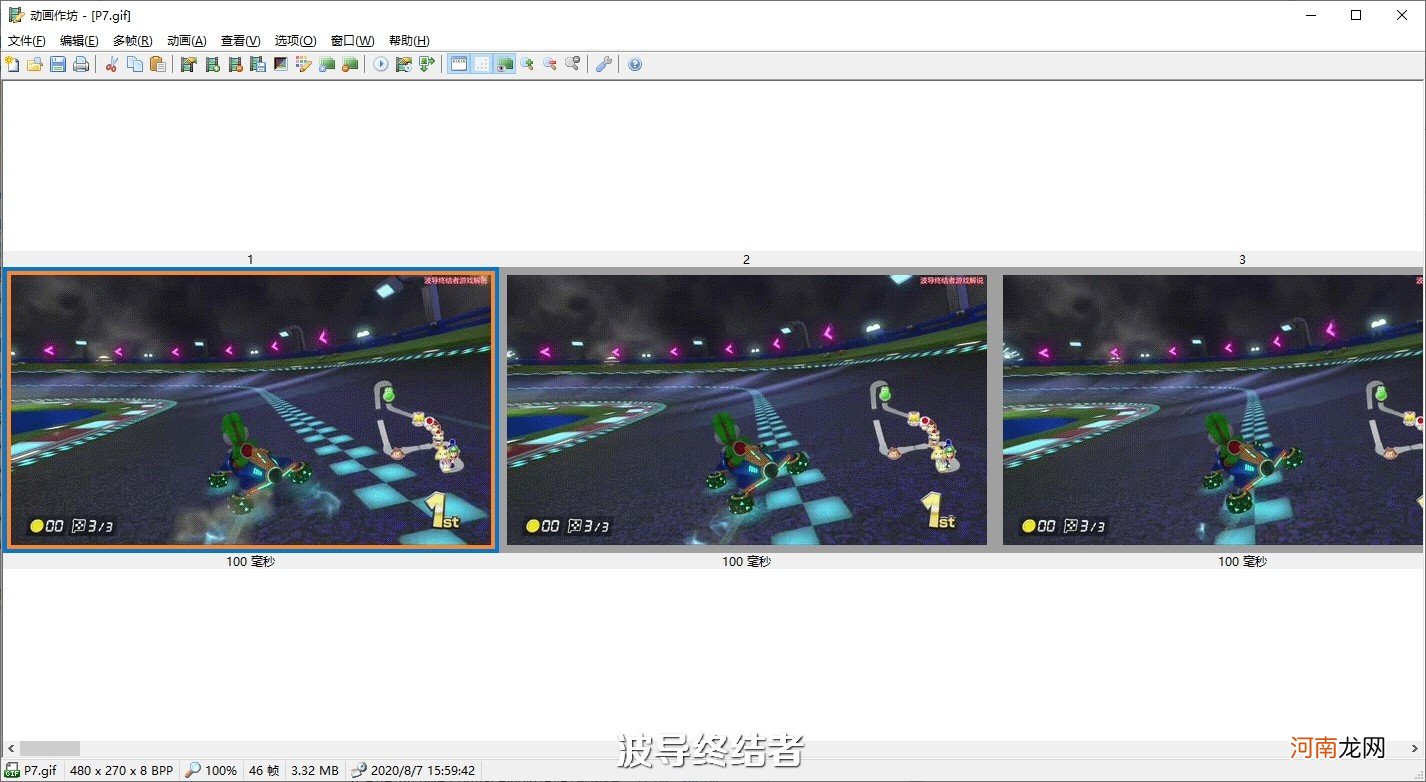The image size is (1426, 782).
Task: Open the 选项(O) menu
Action: [296, 41]
